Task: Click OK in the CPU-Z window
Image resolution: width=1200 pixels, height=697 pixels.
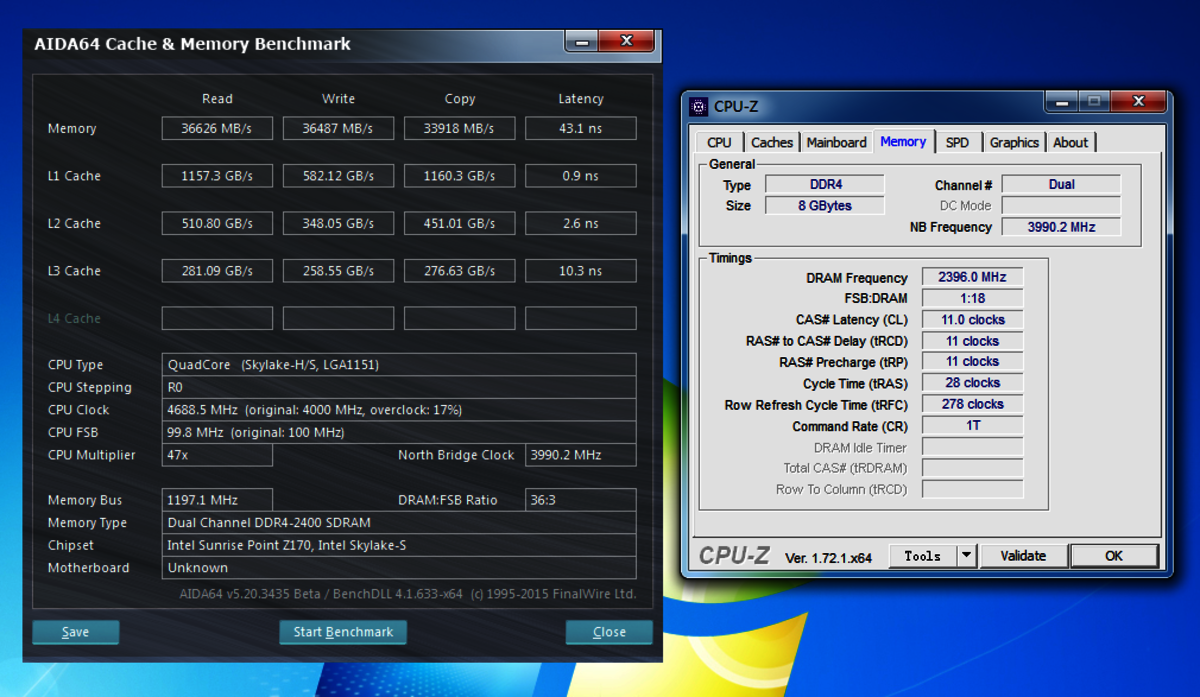Action: (x=1114, y=556)
